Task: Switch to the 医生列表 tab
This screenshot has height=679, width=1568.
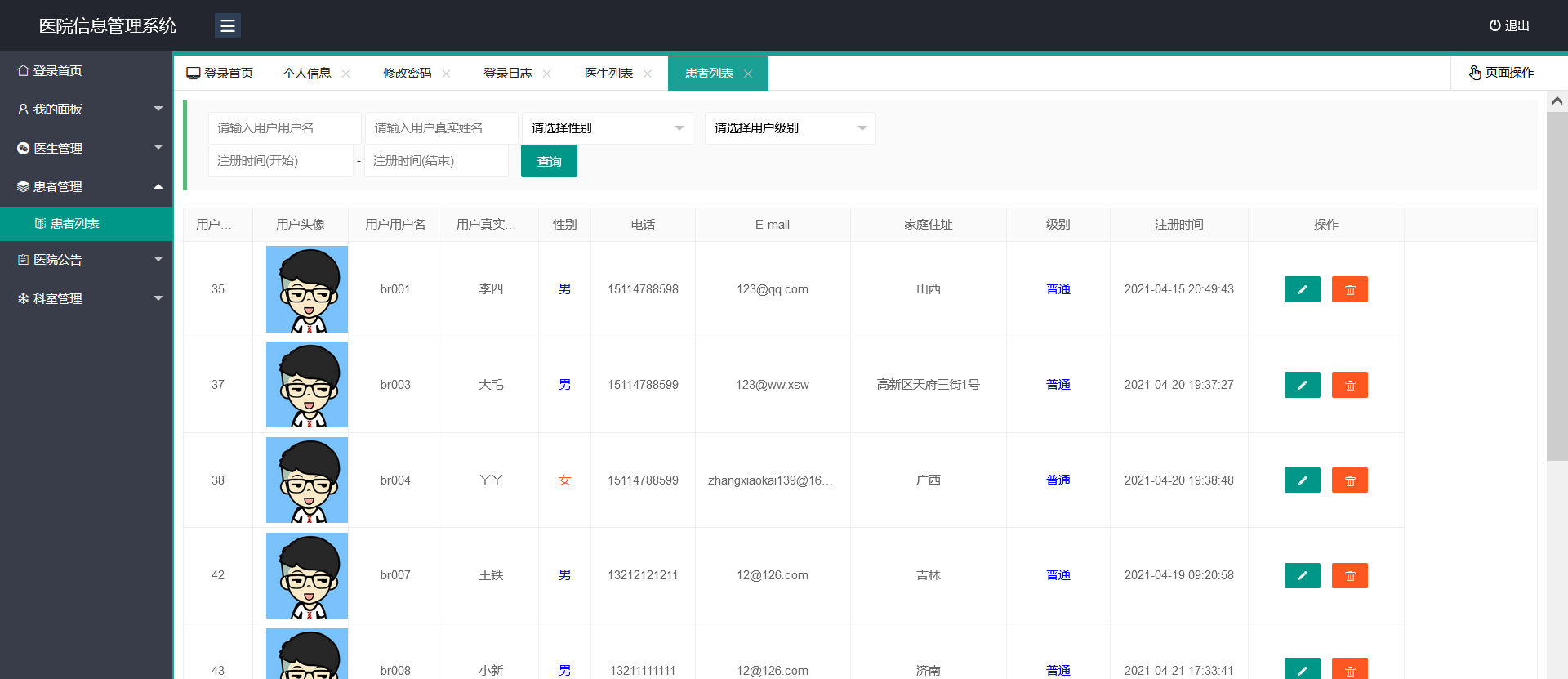Action: [x=608, y=74]
